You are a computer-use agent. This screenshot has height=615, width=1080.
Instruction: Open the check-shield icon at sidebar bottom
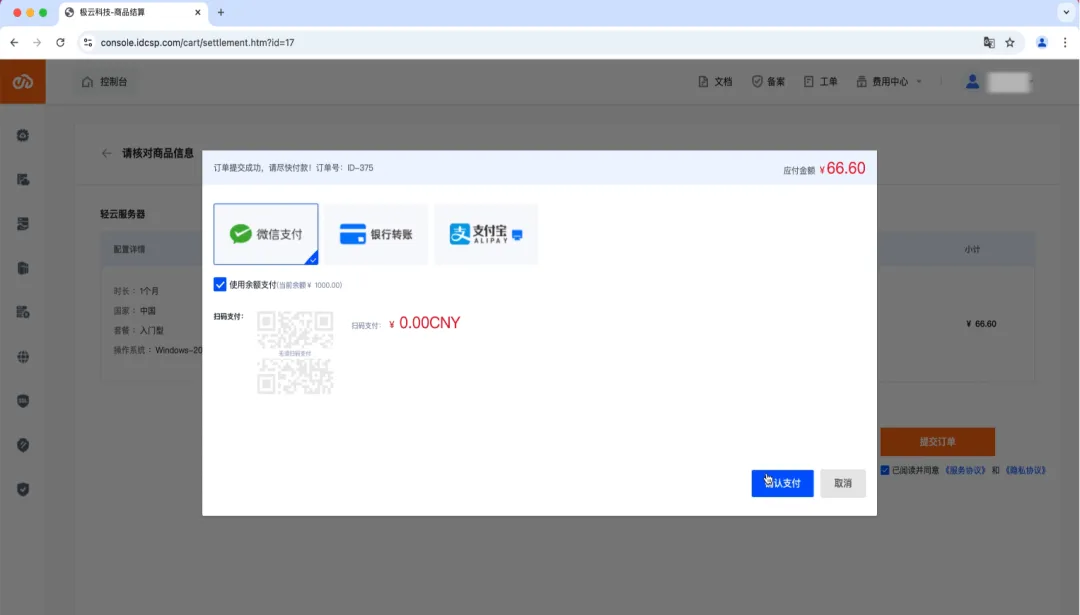[x=23, y=490]
